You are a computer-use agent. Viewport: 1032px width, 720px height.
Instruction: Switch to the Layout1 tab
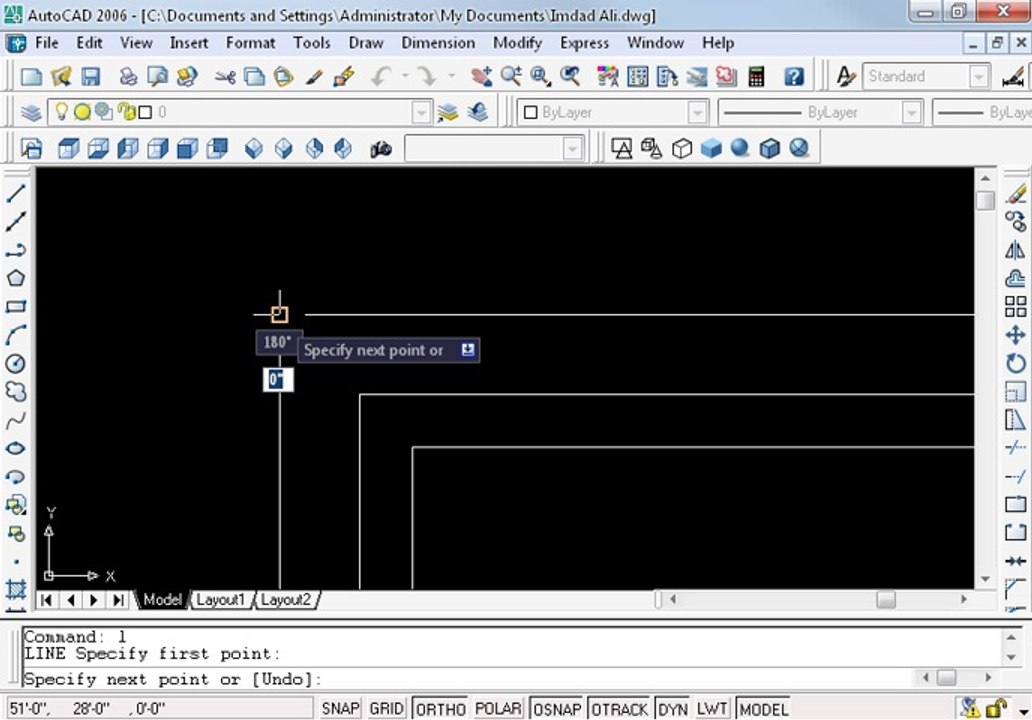click(x=220, y=600)
